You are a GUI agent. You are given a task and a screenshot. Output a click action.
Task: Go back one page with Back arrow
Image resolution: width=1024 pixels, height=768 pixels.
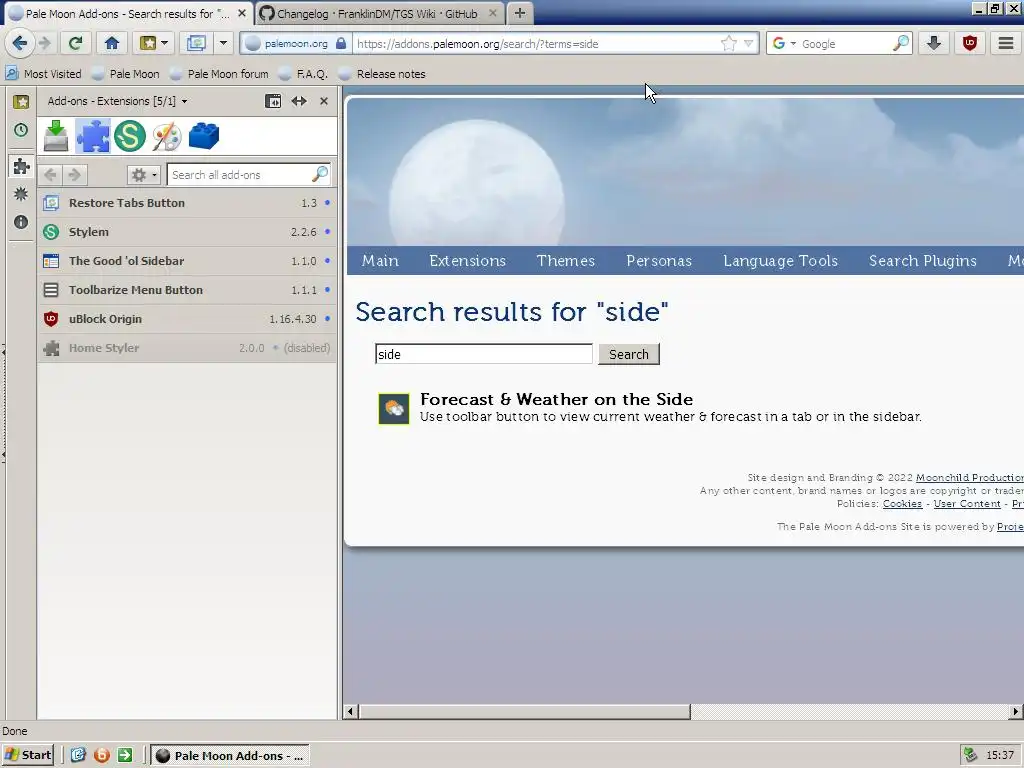(19, 44)
